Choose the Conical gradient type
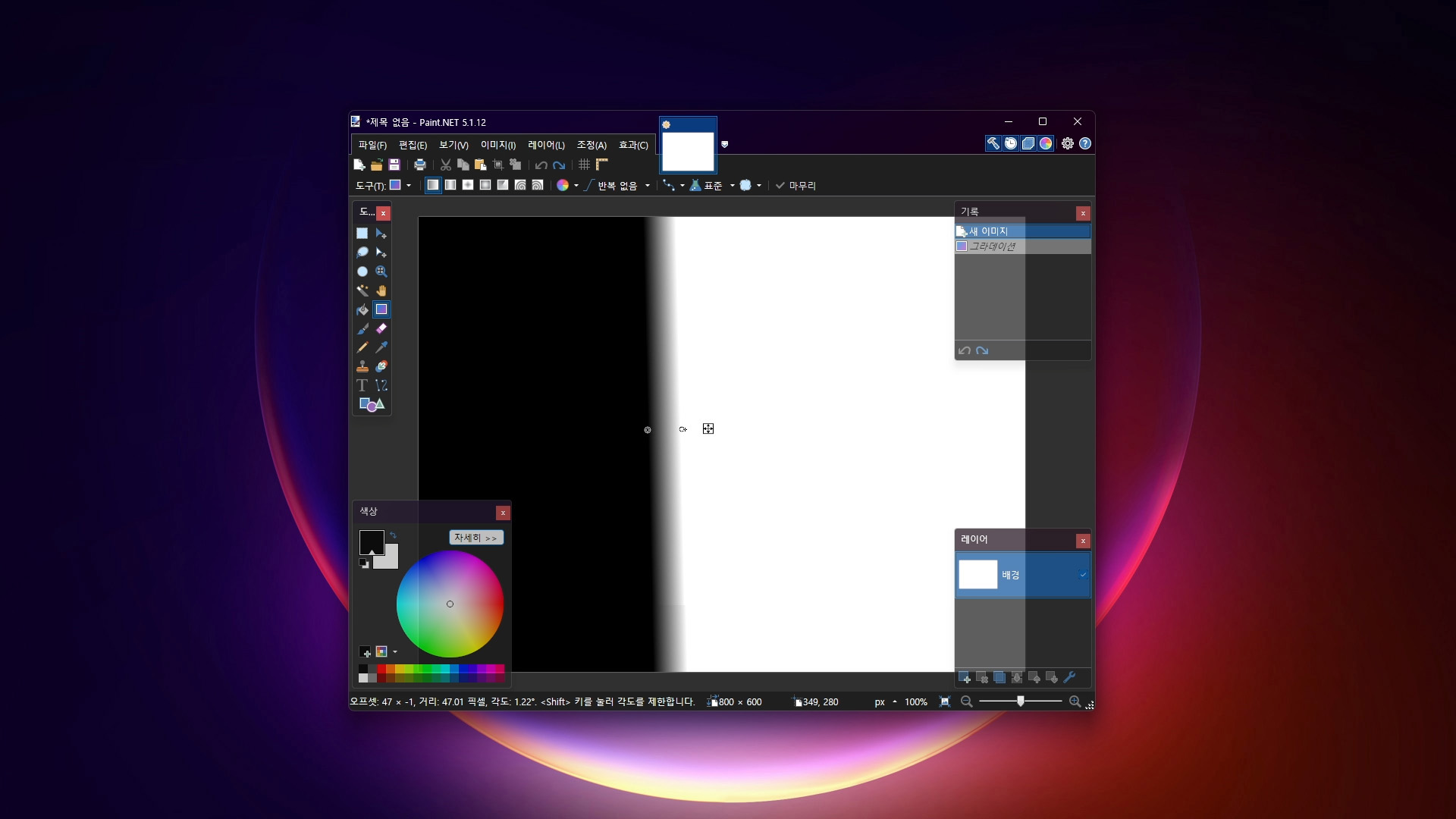 coord(503,185)
